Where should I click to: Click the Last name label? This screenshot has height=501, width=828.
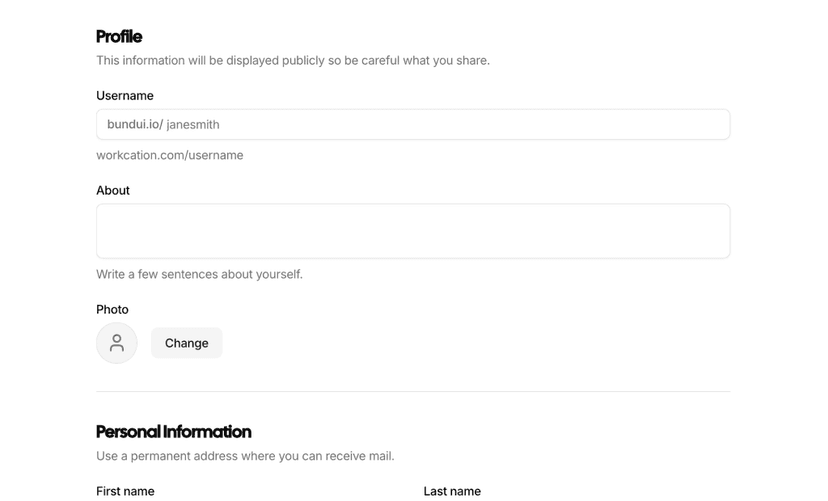click(452, 491)
